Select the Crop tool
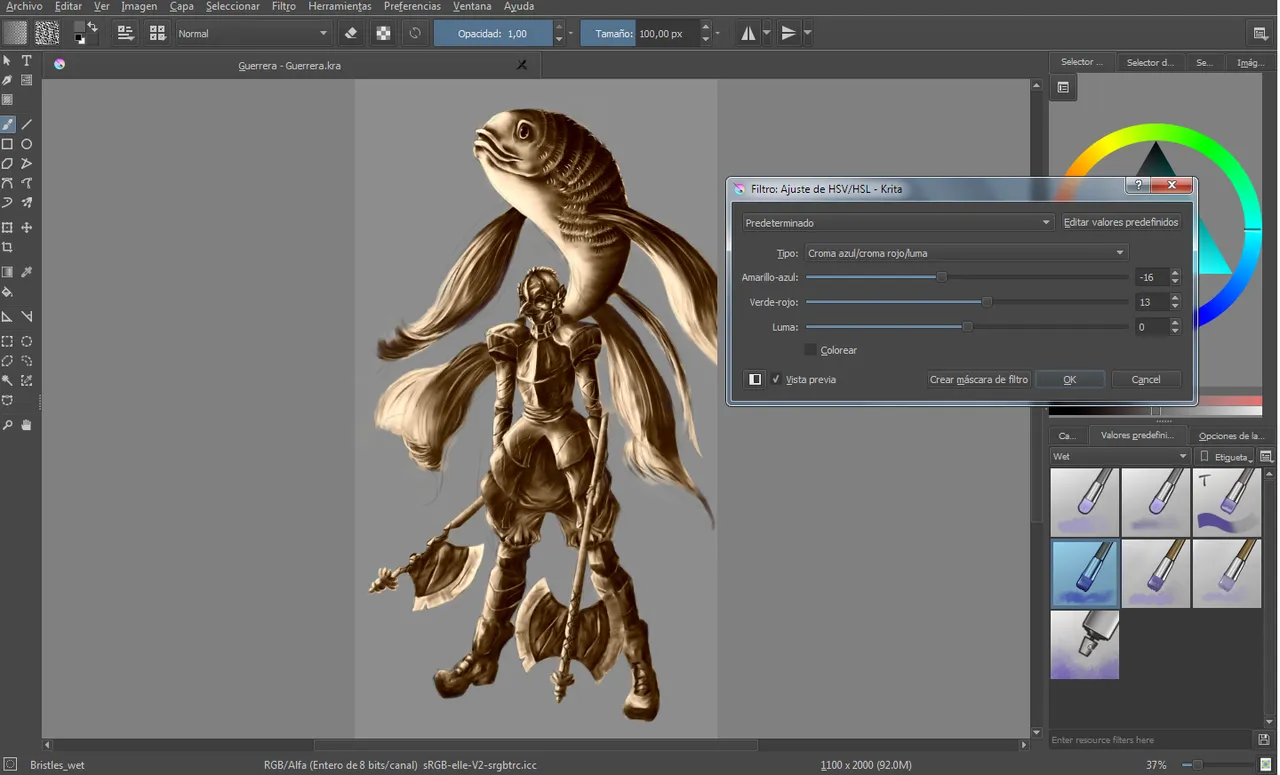1280x775 pixels. pyautogui.click(x=8, y=247)
